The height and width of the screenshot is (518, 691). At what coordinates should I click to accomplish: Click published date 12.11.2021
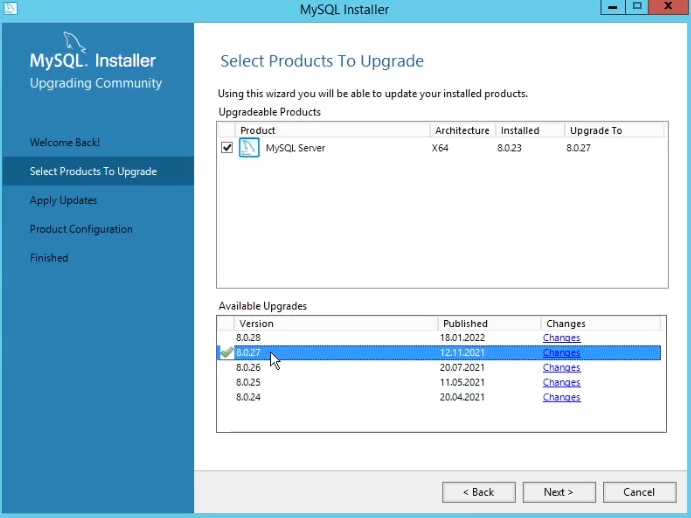point(462,353)
